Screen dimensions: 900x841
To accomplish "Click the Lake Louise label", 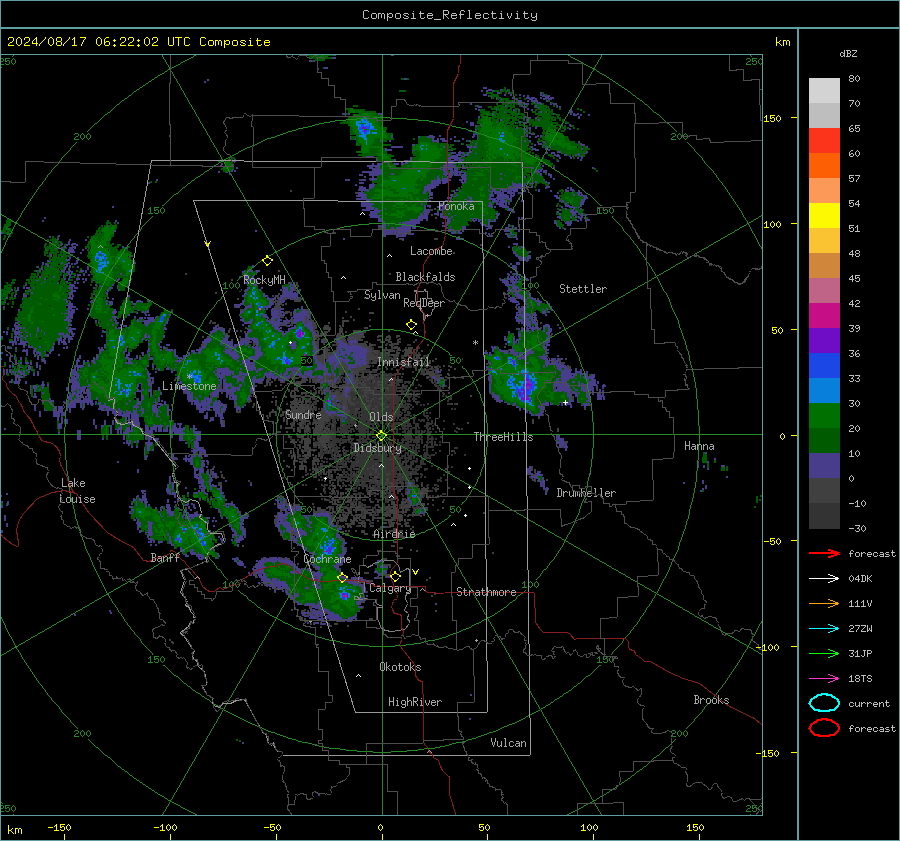I will [x=78, y=491].
